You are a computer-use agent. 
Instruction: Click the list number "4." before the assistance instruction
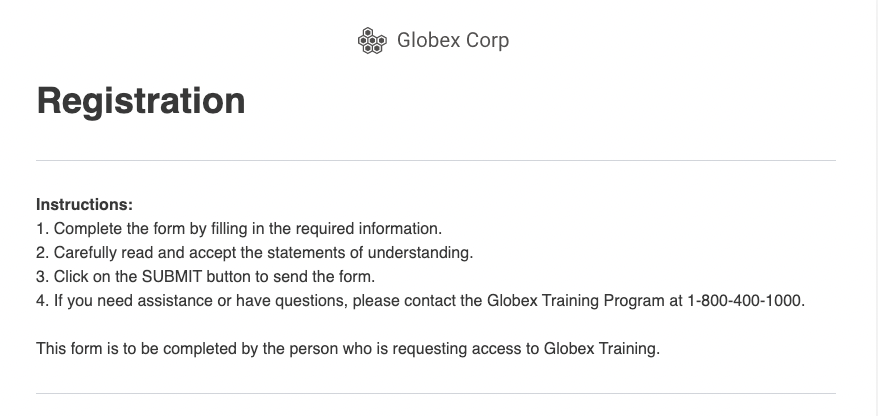pyautogui.click(x=43, y=301)
